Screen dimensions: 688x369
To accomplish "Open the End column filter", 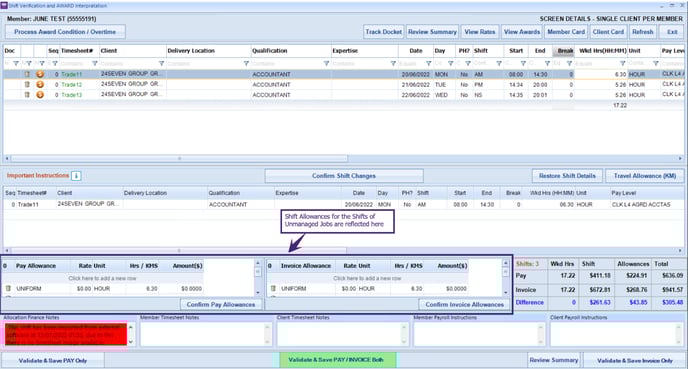I will [x=547, y=64].
